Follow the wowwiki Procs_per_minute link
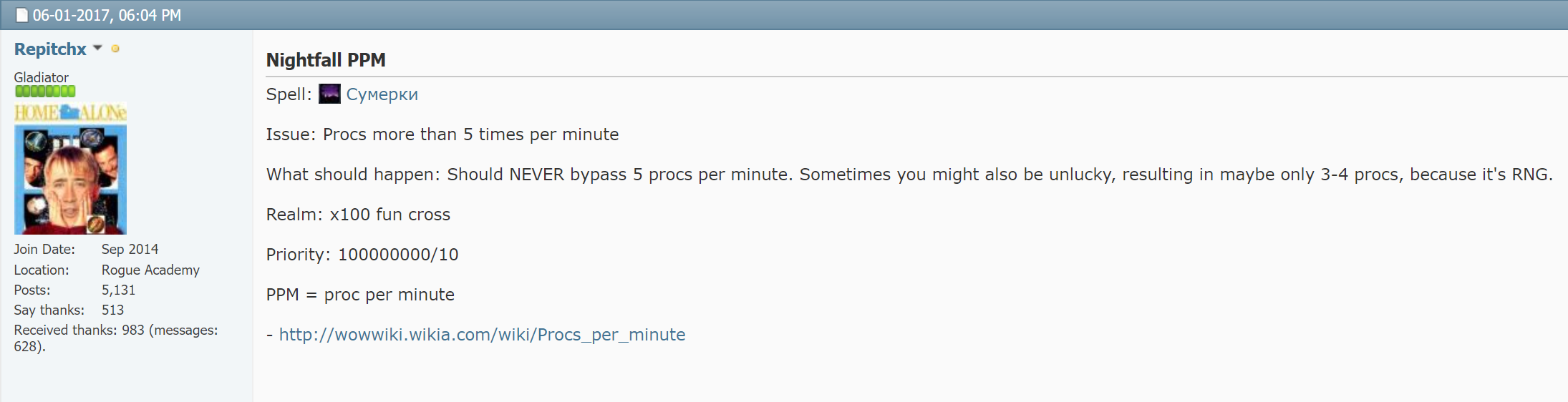This screenshot has height=402, width=1568. [482, 335]
